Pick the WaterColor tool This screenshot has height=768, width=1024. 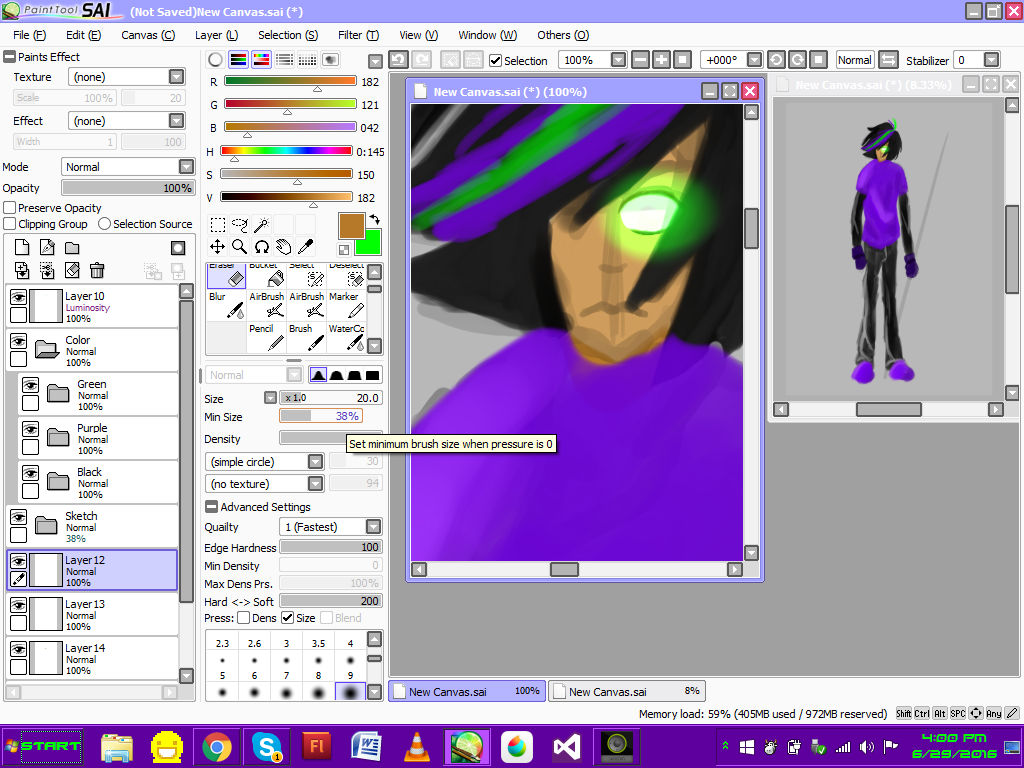click(x=346, y=333)
